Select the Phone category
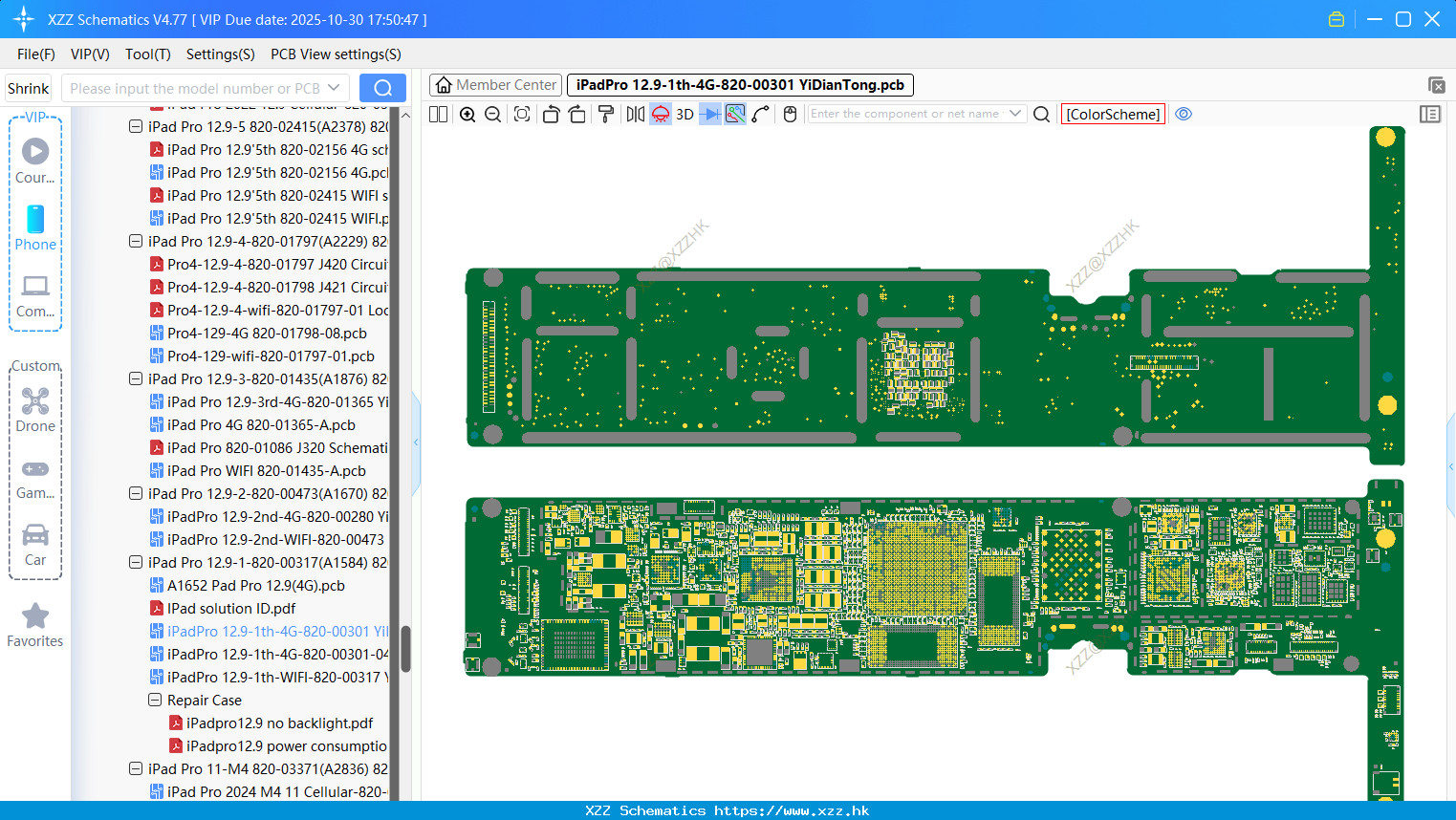This screenshot has width=1456, height=820. pos(35,227)
